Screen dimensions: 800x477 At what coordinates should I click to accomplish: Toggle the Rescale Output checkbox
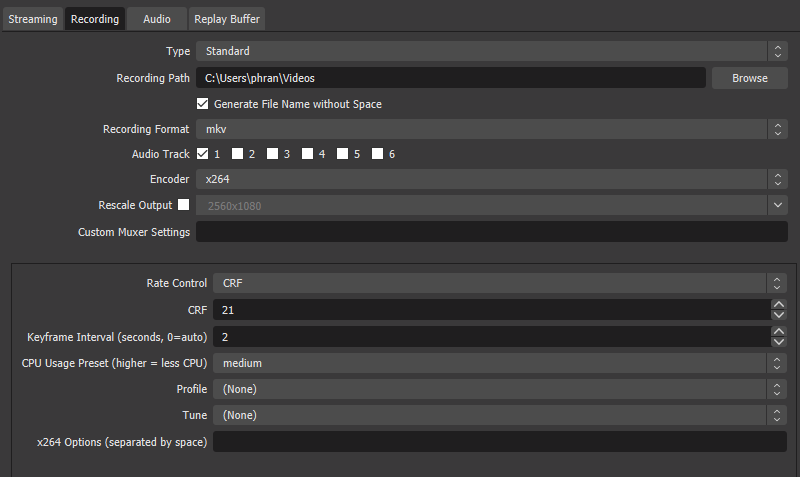coord(183,205)
